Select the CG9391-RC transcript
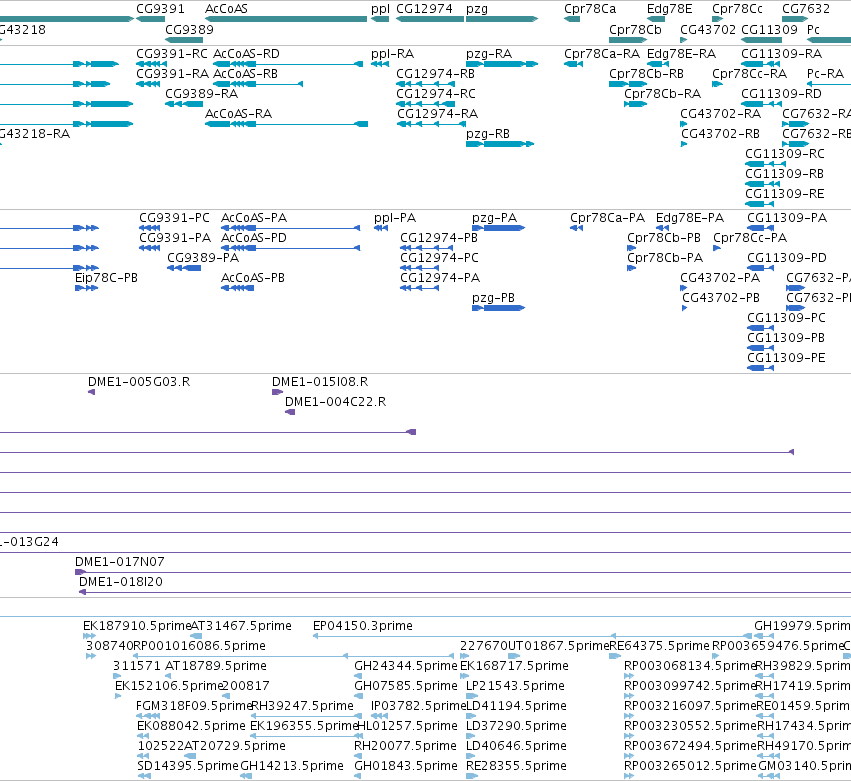Screen dimensions: 851x781 tap(151, 64)
